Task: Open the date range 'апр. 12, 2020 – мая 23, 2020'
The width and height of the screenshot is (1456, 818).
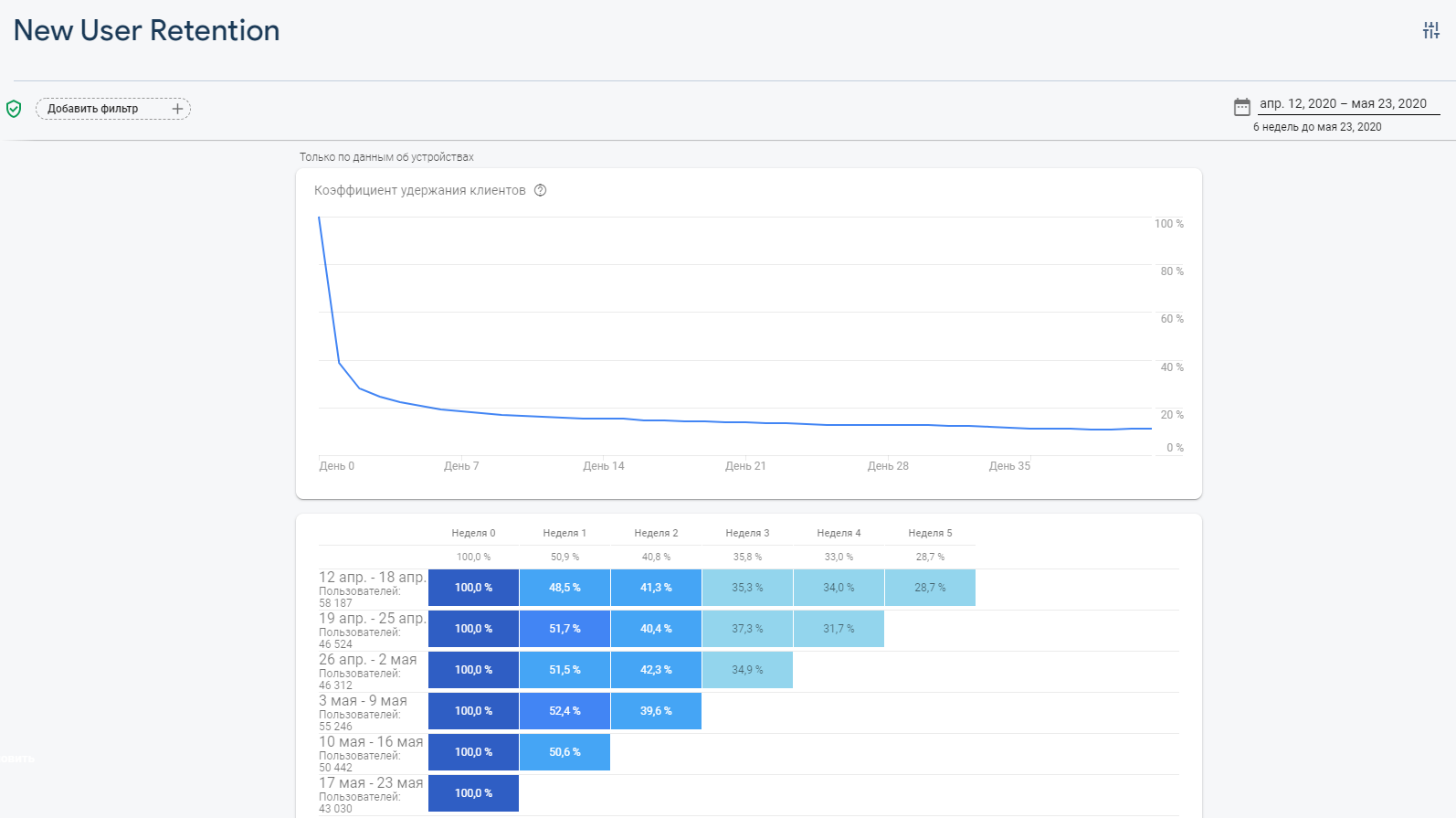Action: pyautogui.click(x=1343, y=104)
